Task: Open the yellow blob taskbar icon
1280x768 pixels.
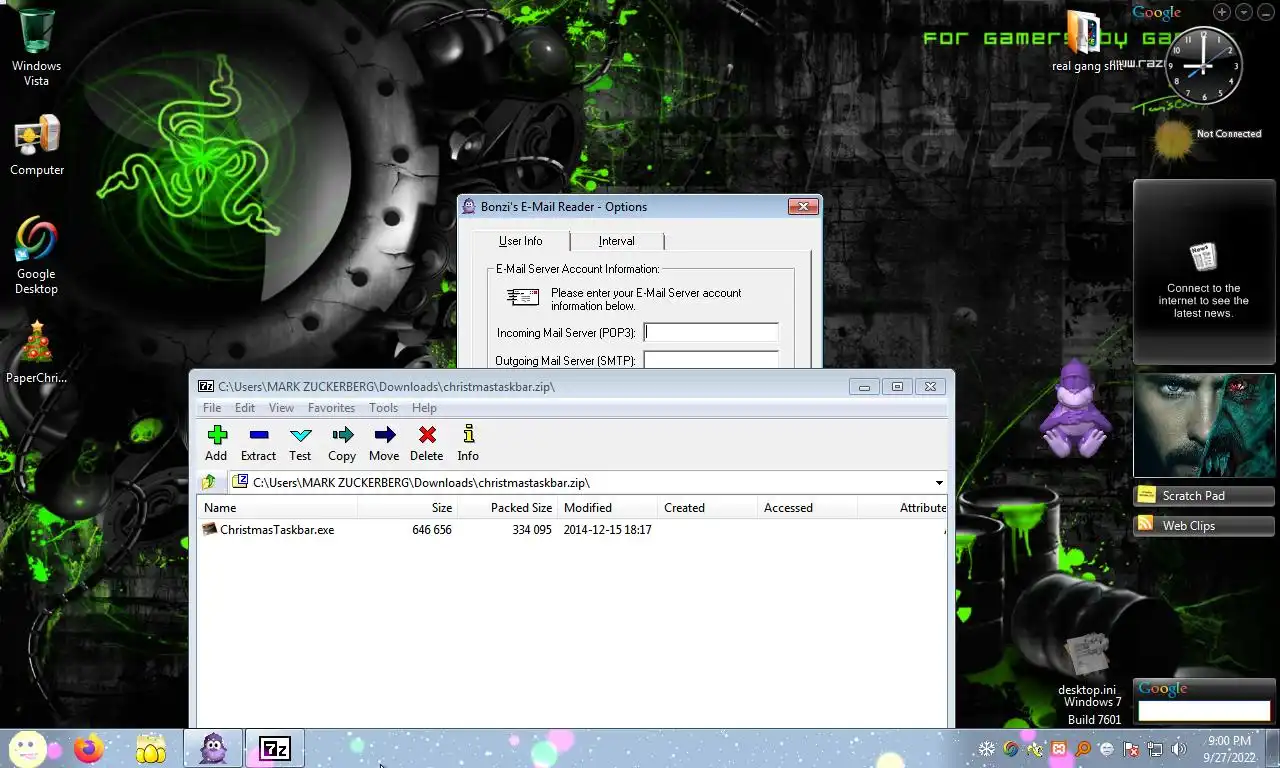Action: (151, 749)
